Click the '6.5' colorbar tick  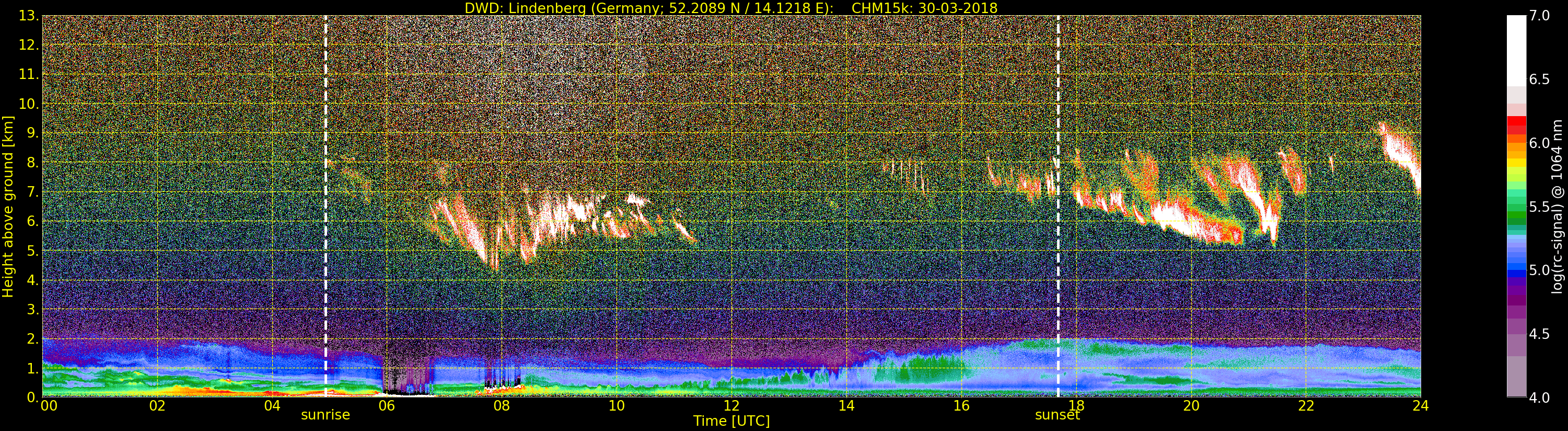[x=1539, y=80]
